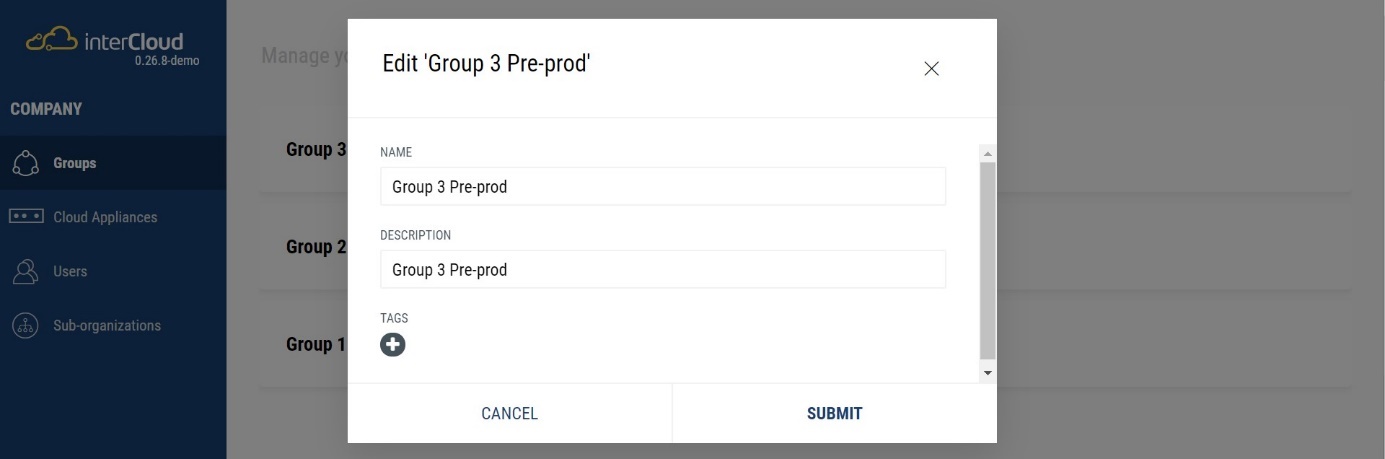This screenshot has width=1385, height=459.
Task: Click the Sub-organizations hierarchy icon
Action: 26,326
